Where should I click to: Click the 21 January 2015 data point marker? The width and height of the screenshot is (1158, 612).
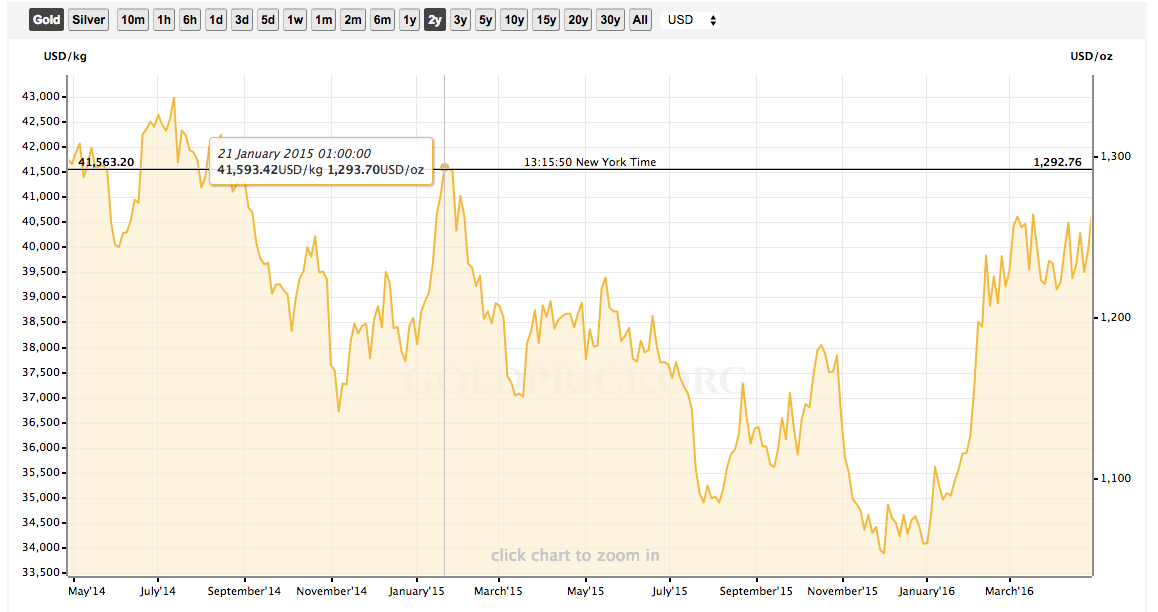[x=445, y=167]
